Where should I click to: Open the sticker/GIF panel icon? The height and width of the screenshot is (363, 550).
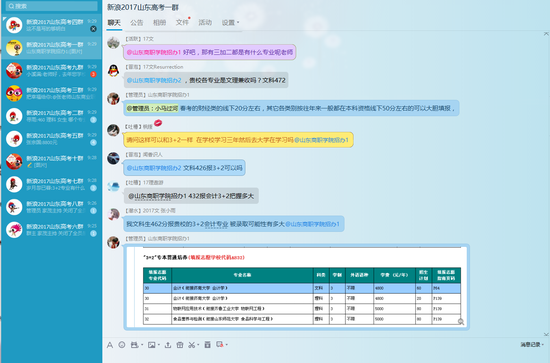coord(134,345)
